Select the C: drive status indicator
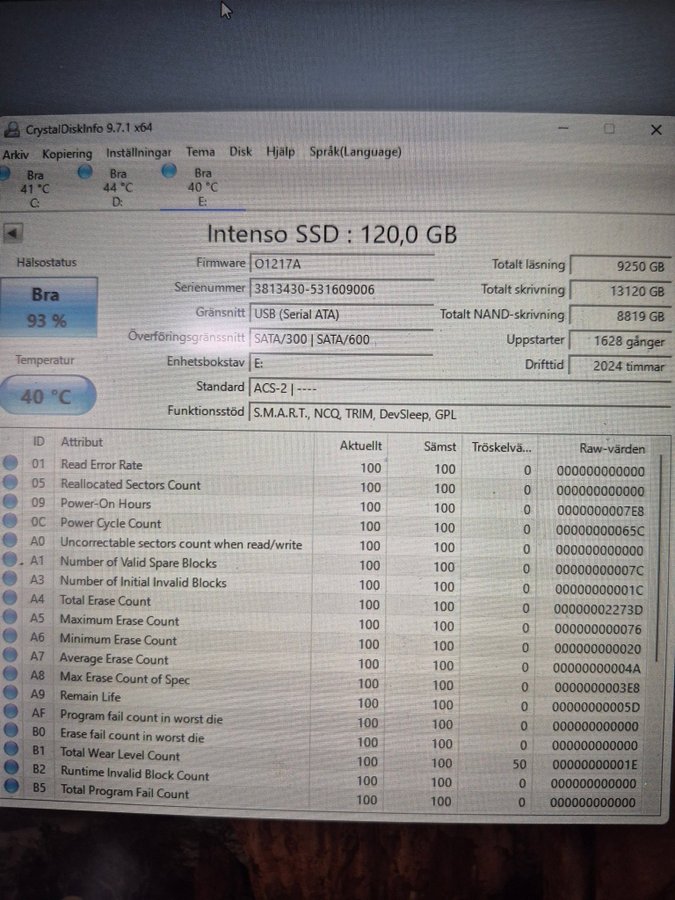The height and width of the screenshot is (900, 675). coord(6,174)
